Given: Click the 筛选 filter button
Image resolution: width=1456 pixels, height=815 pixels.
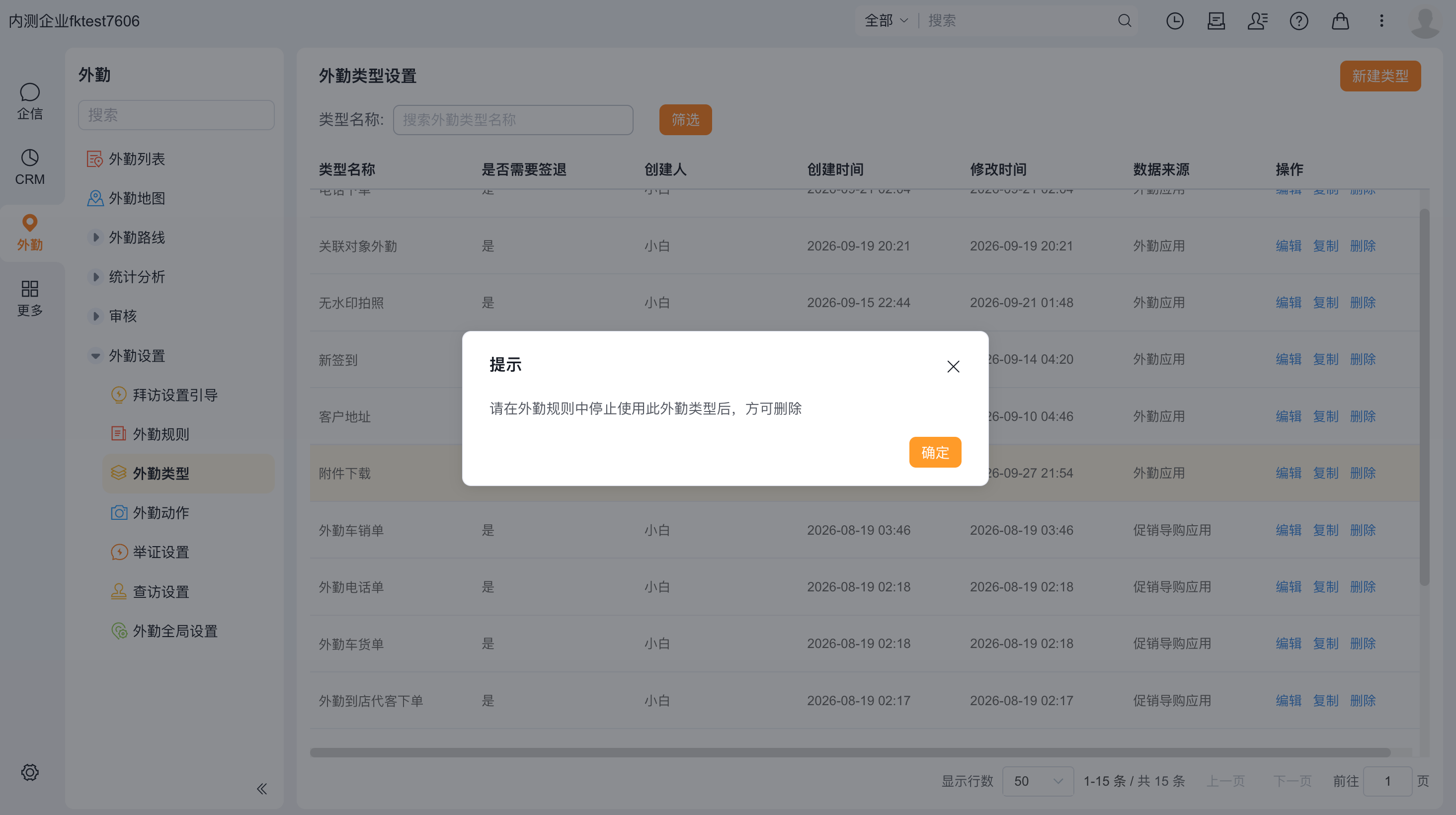Looking at the screenshot, I should (685, 119).
